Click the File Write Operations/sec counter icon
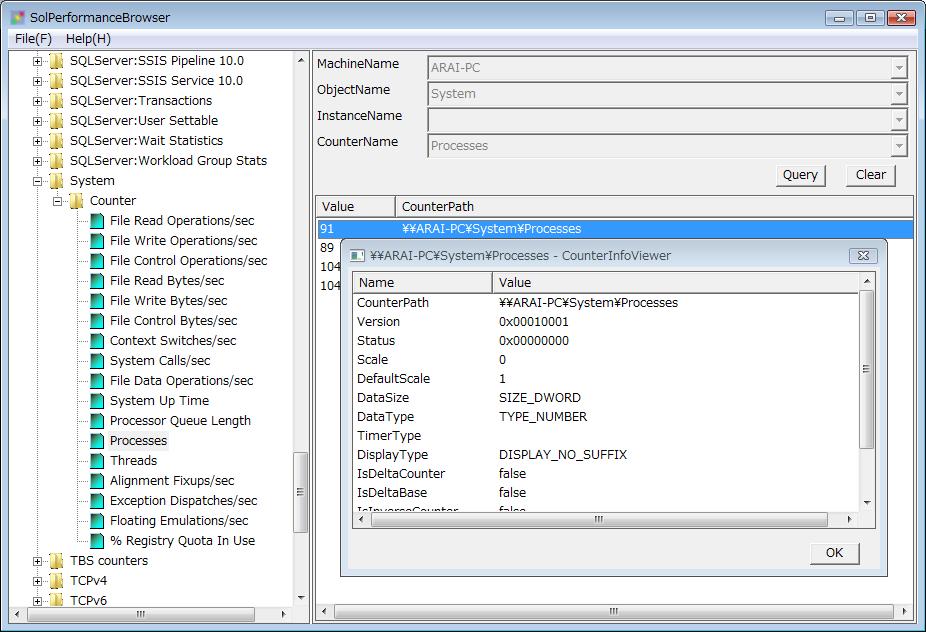This screenshot has height=632, width=926. (97, 241)
